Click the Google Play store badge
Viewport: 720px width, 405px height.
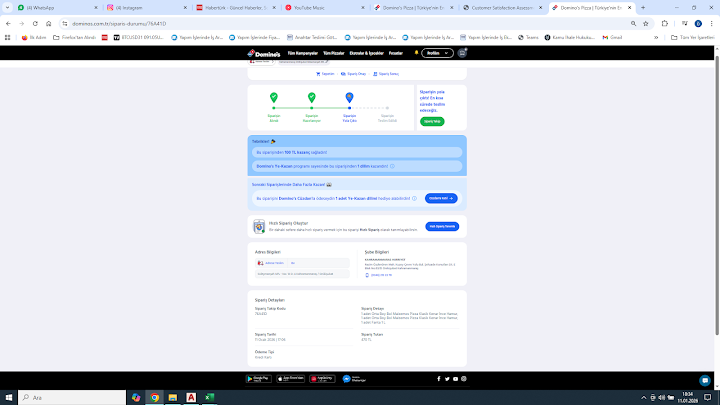coord(259,379)
